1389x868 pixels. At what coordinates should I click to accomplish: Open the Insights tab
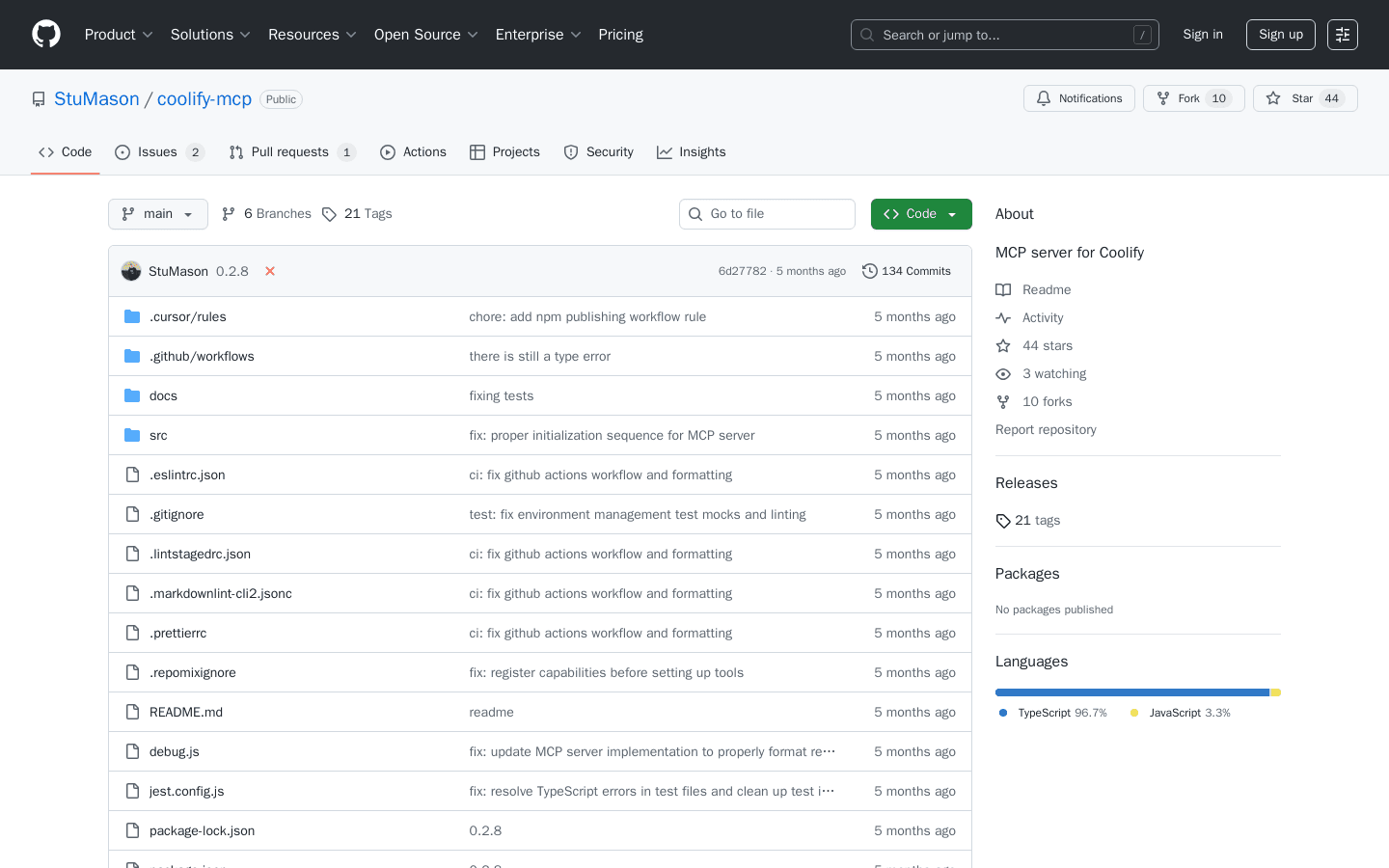[691, 151]
